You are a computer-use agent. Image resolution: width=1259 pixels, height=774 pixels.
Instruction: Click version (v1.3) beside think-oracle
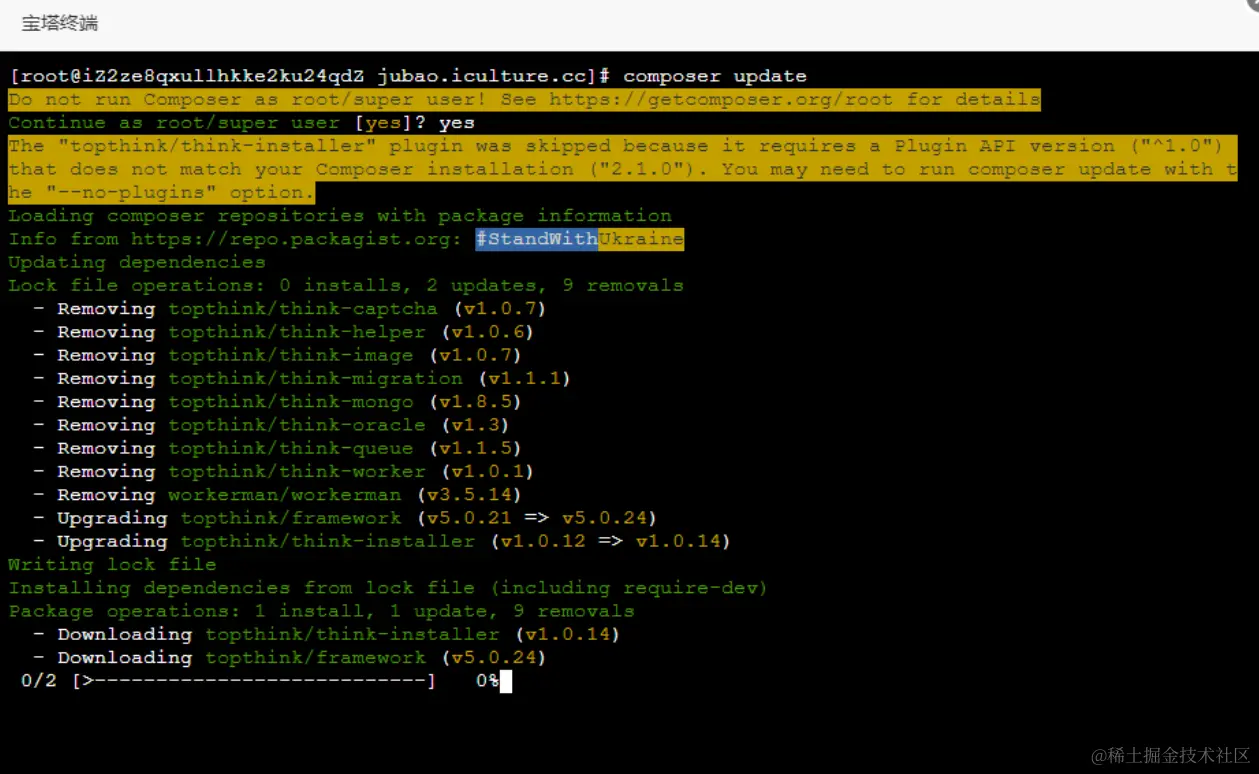(475, 425)
